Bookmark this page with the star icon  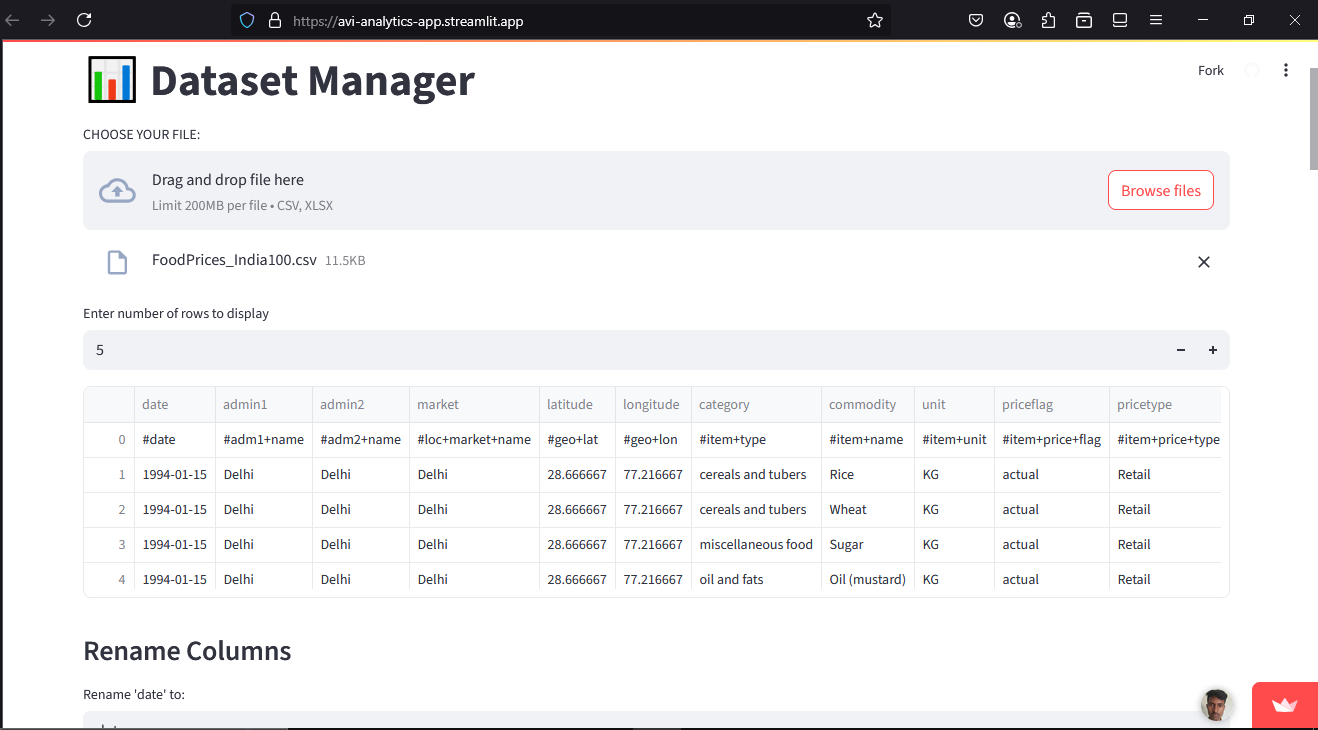point(875,20)
